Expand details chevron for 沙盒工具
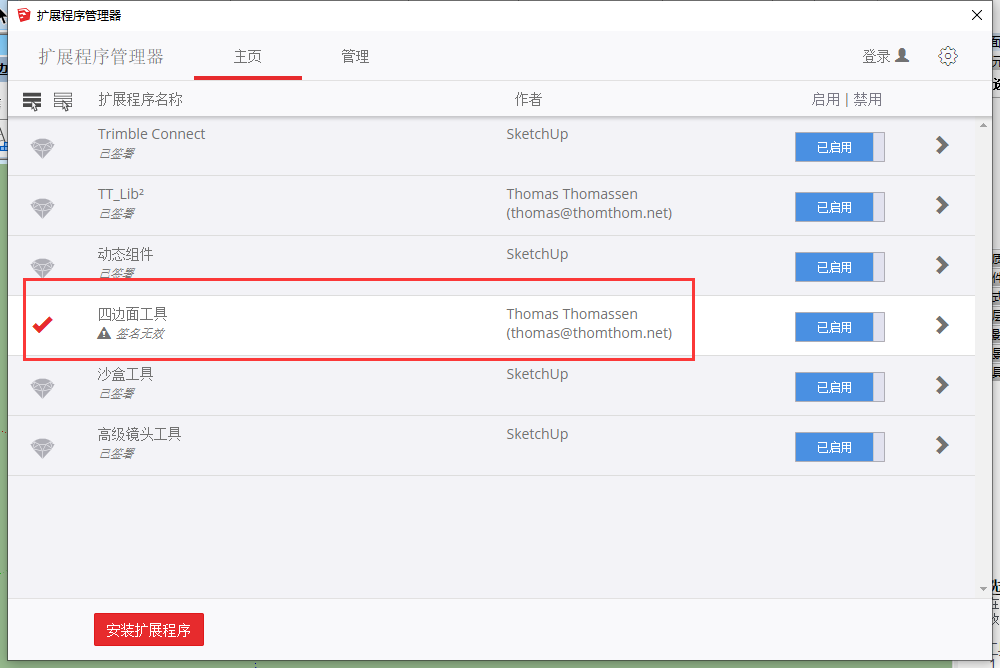The height and width of the screenshot is (668, 1000). [942, 385]
